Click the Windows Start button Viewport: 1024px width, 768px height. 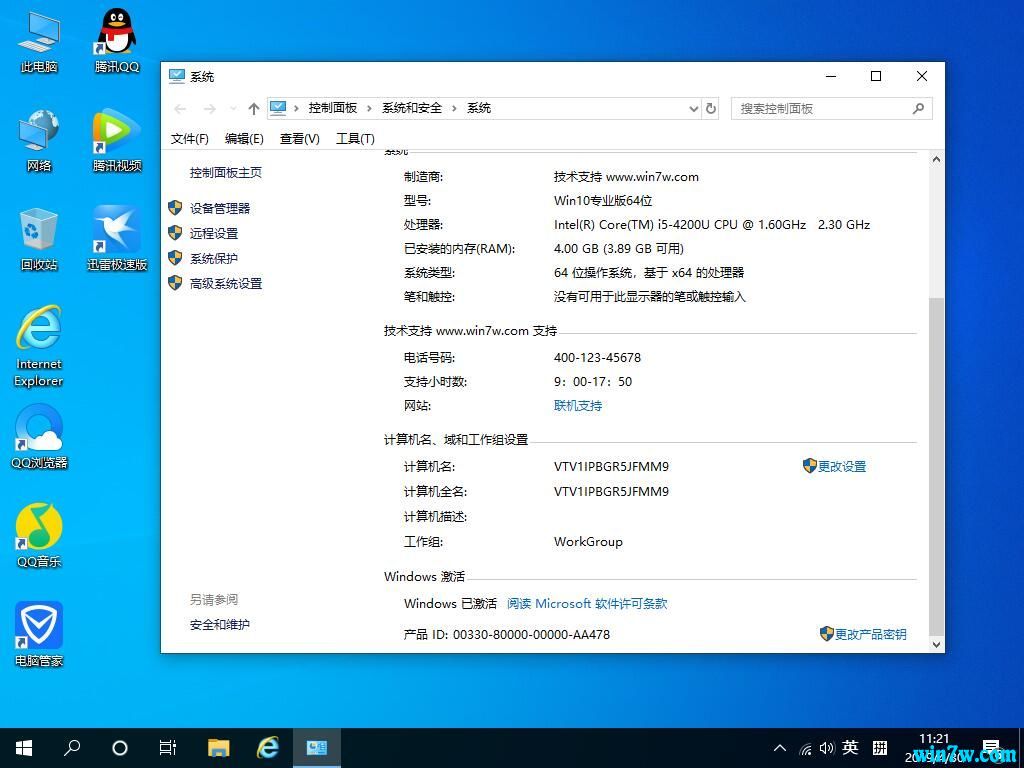[x=24, y=748]
